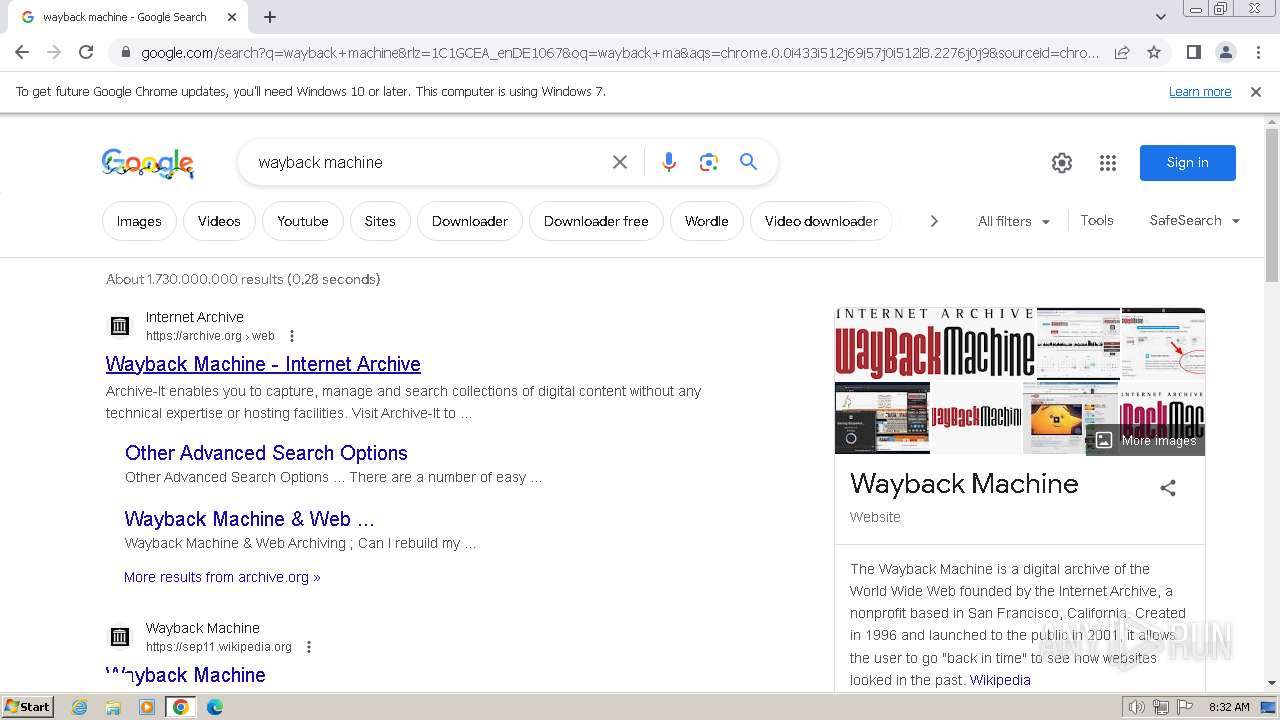Image resolution: width=1280 pixels, height=720 pixels.
Task: Open a new browser tab
Action: coord(270,17)
